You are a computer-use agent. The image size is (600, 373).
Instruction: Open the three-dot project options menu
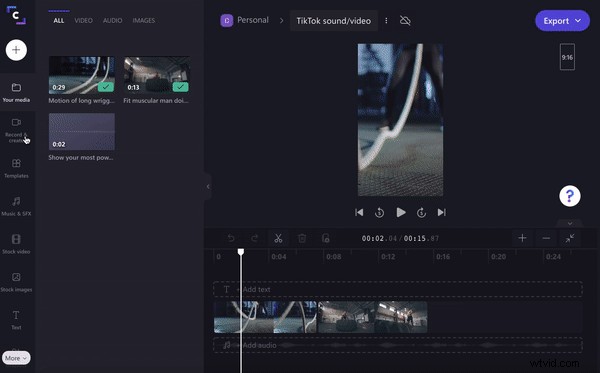[x=386, y=21]
